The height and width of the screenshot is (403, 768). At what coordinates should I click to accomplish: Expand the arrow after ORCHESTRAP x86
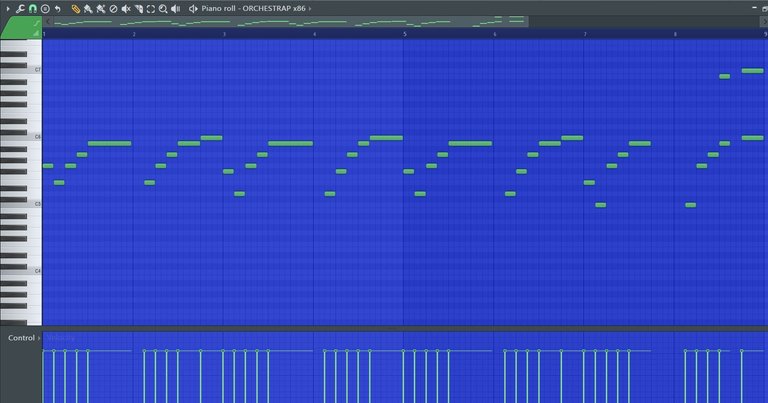[x=310, y=8]
